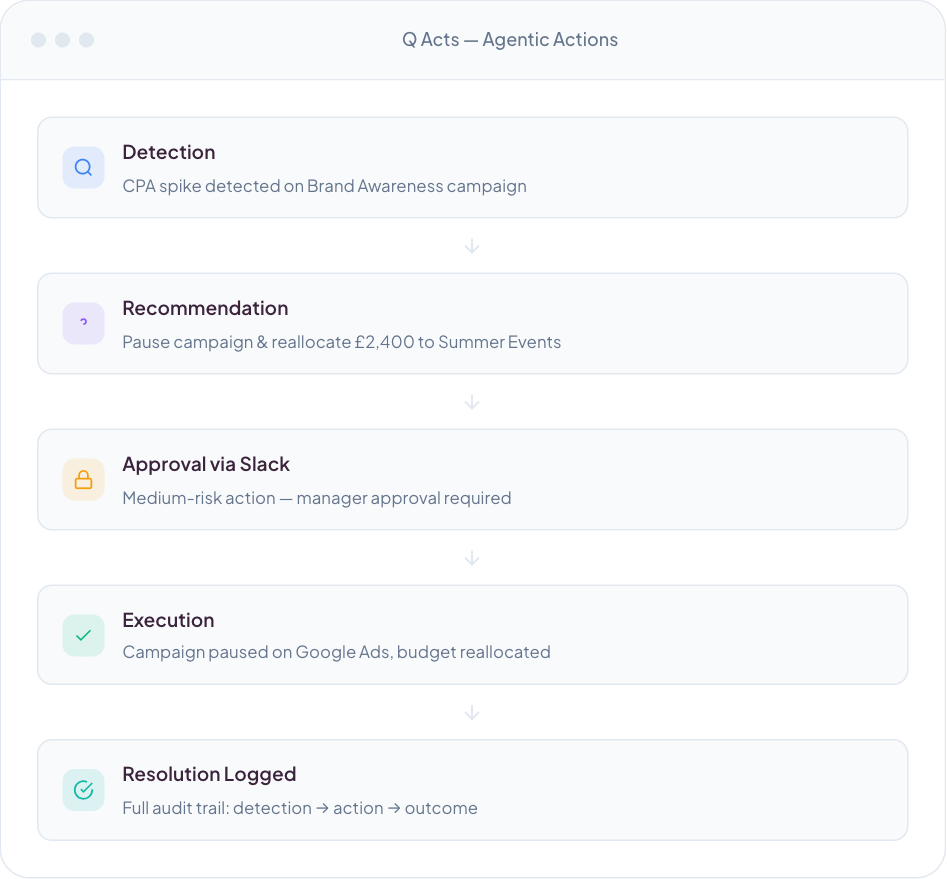Viewport: 947px width, 879px height.
Task: Click the magnifying glass Detection icon
Action: pos(83,168)
